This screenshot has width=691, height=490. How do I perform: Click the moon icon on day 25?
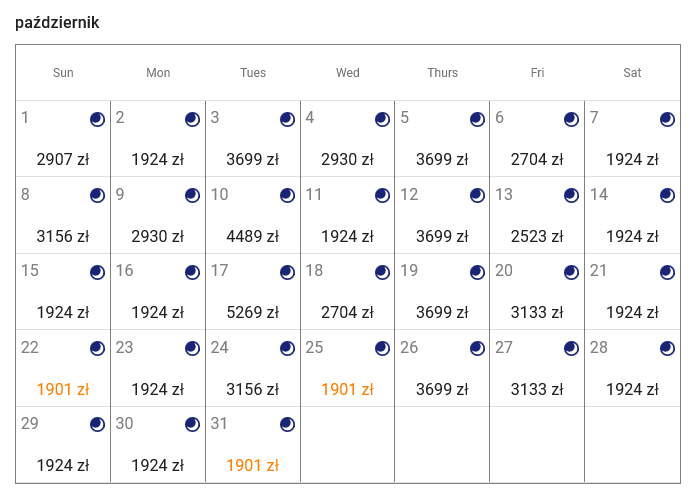tap(382, 349)
